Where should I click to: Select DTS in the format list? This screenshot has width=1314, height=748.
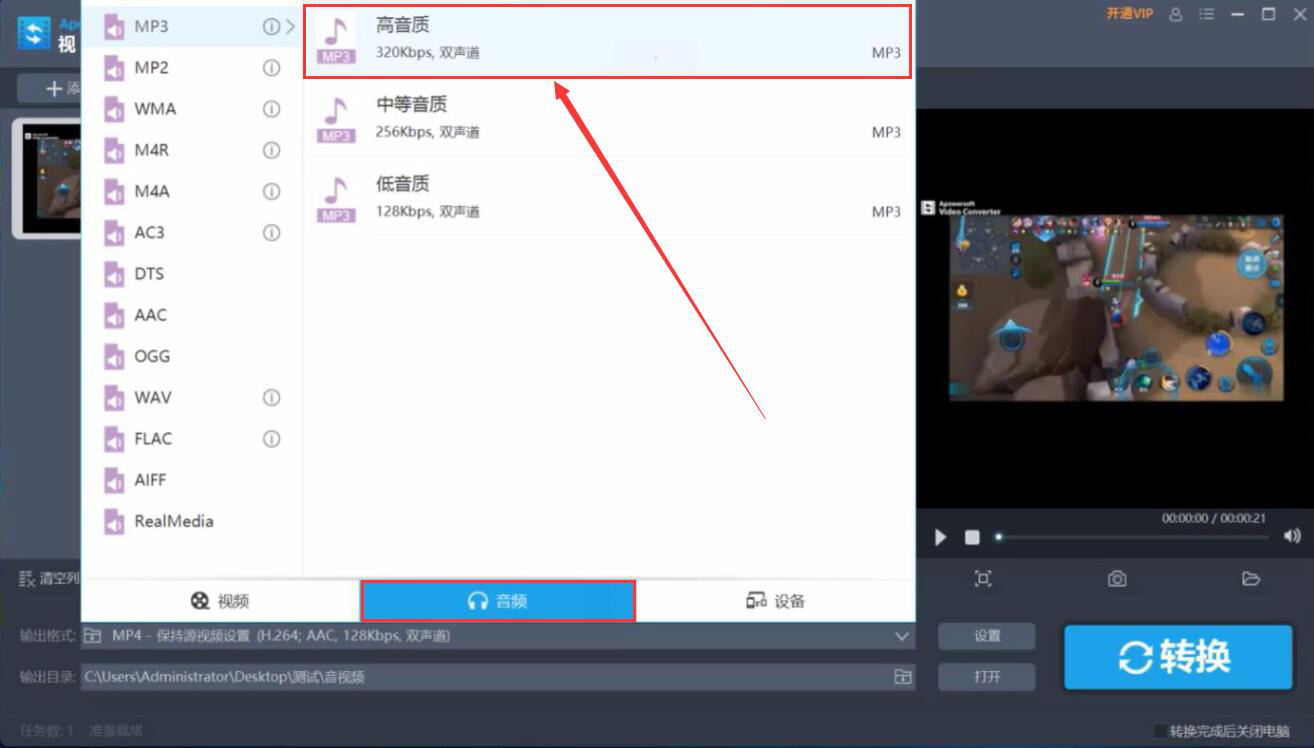coord(191,274)
